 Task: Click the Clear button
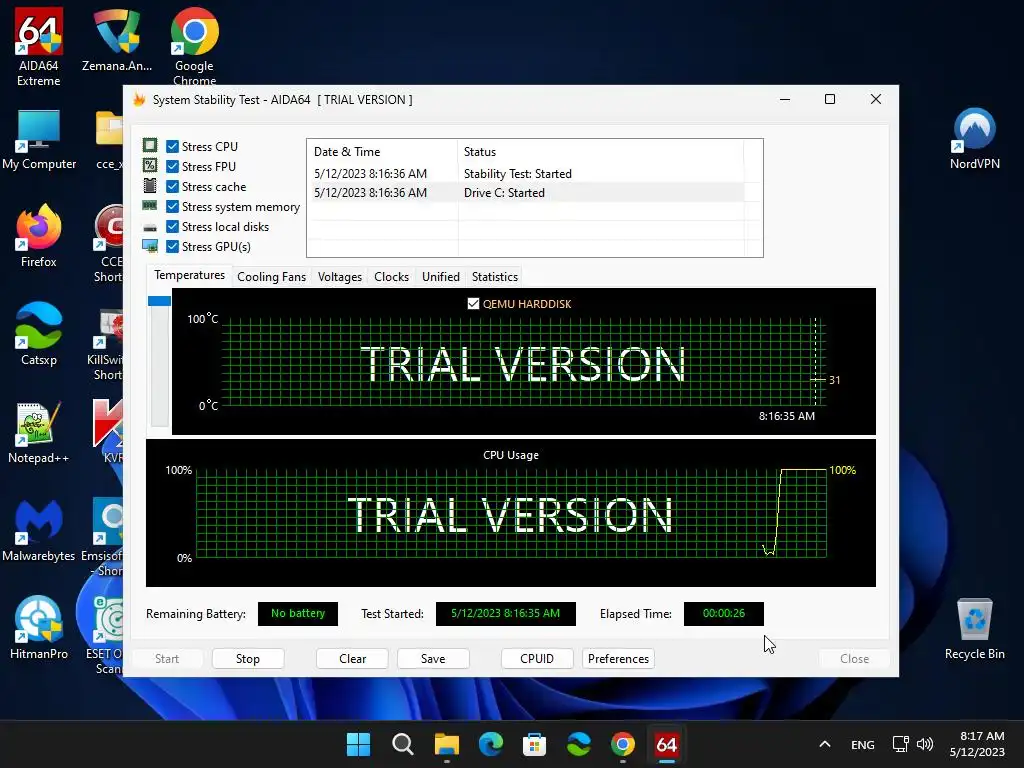tap(353, 658)
